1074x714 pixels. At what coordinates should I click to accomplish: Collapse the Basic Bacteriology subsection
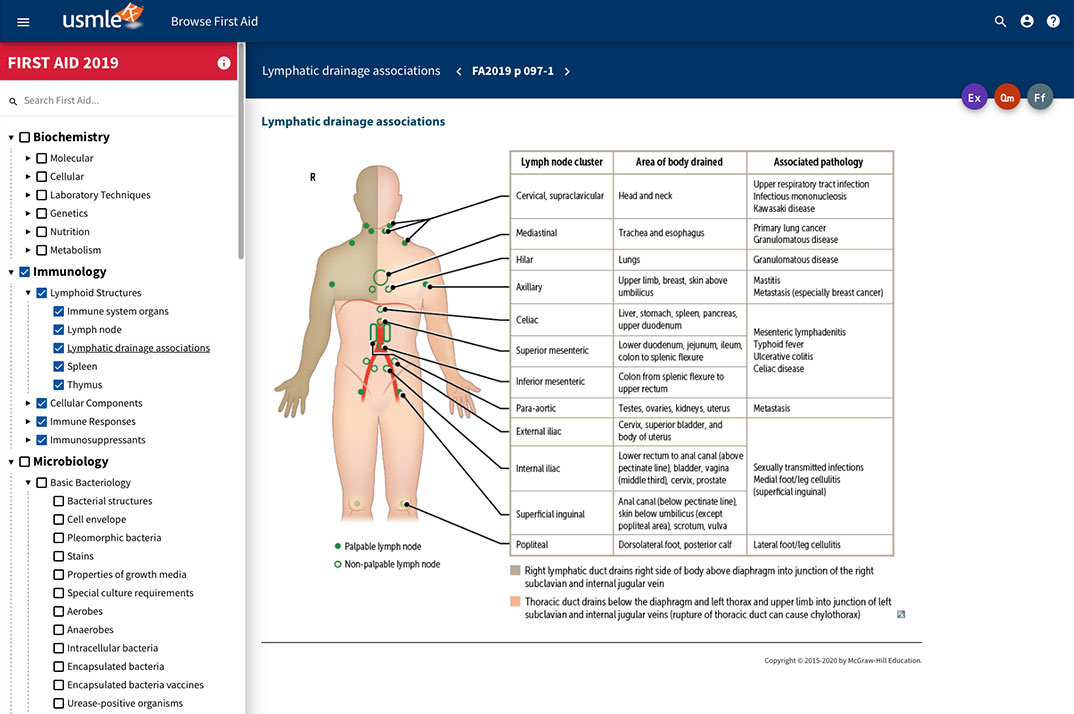(28, 483)
